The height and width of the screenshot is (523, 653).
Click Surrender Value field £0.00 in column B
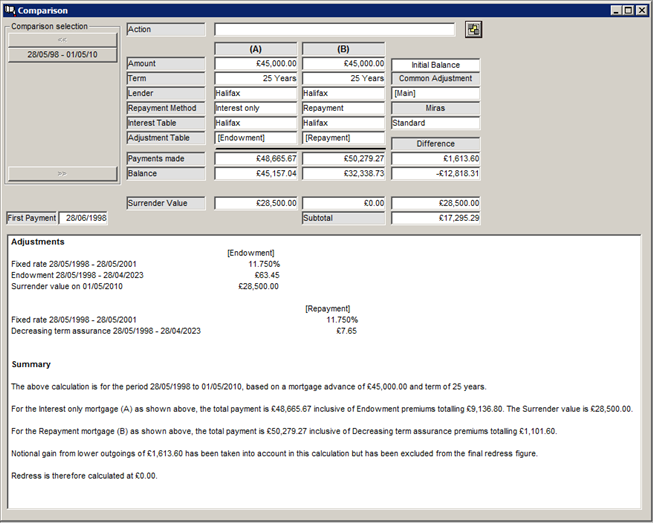343,203
